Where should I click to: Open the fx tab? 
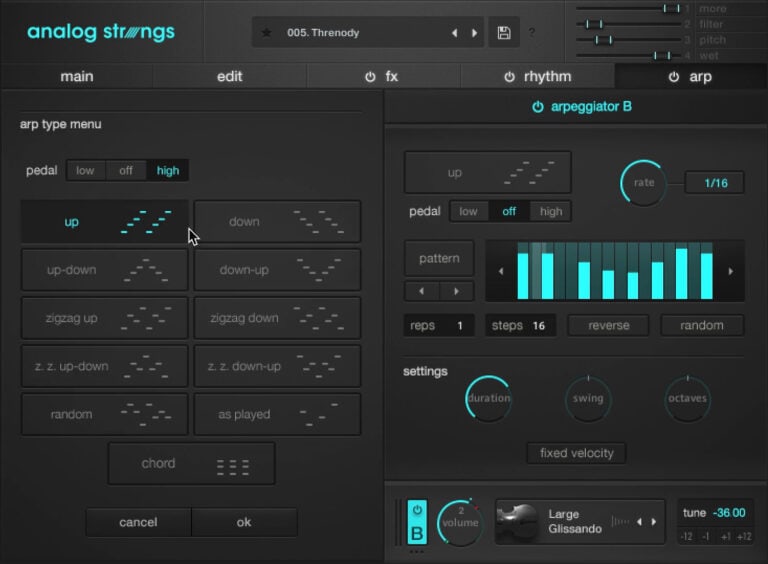tap(384, 76)
